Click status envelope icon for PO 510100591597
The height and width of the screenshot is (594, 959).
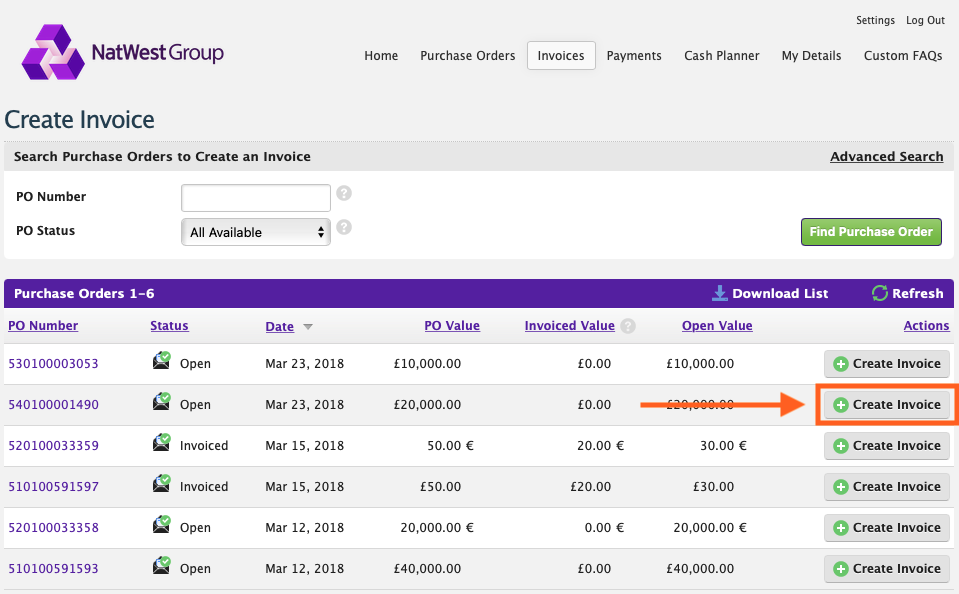coord(161,483)
